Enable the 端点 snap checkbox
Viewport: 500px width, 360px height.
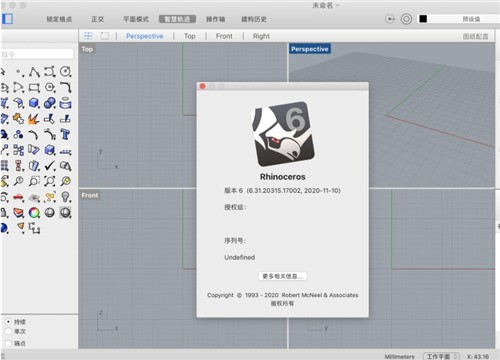(x=9, y=343)
